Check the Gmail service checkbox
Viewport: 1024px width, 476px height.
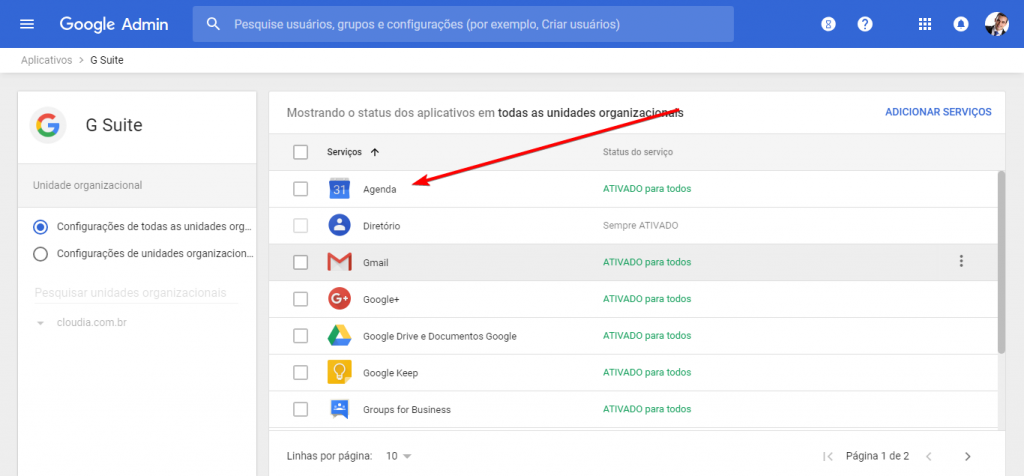tap(300, 262)
